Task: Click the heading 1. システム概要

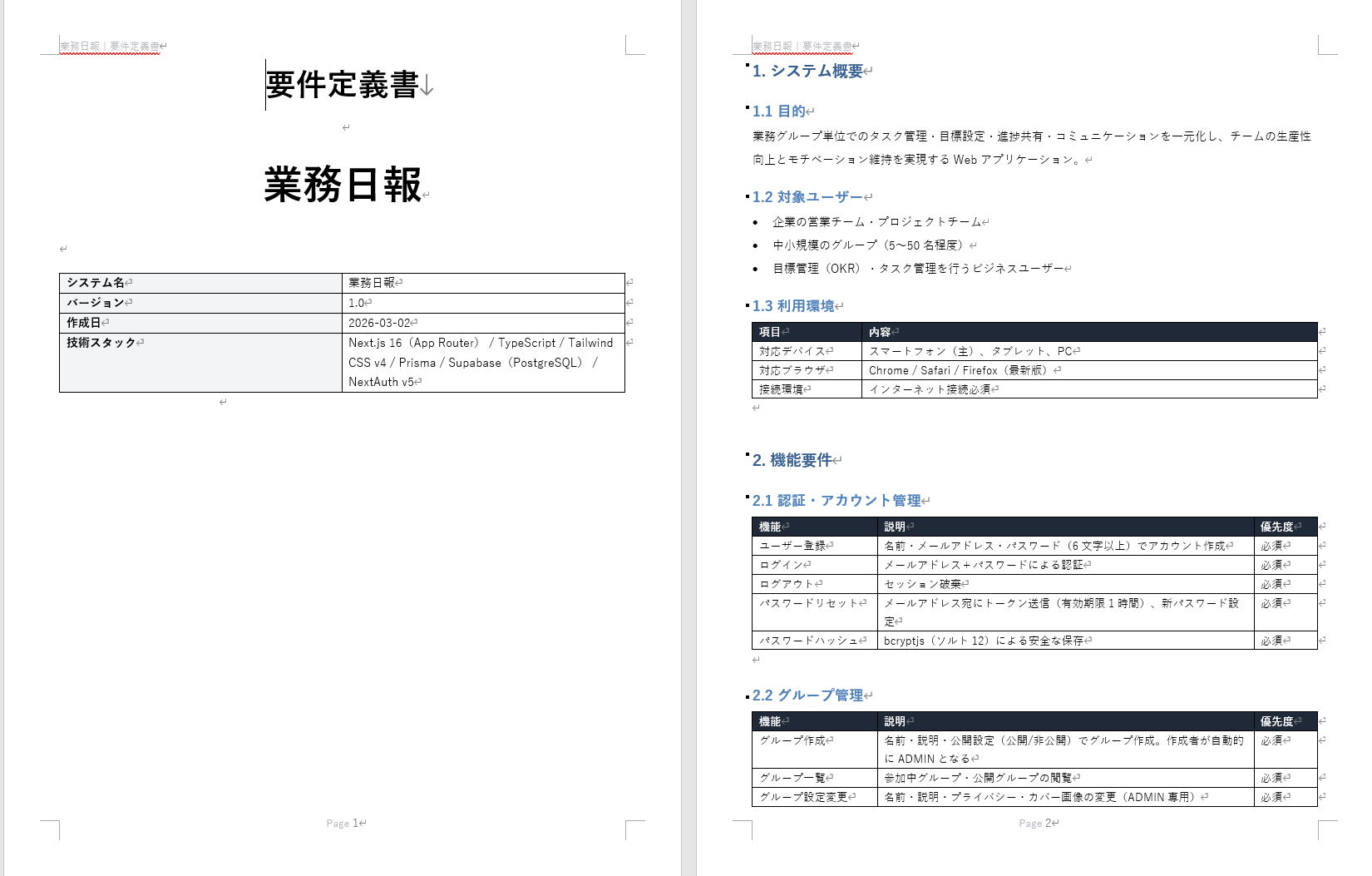Action: pos(809,72)
